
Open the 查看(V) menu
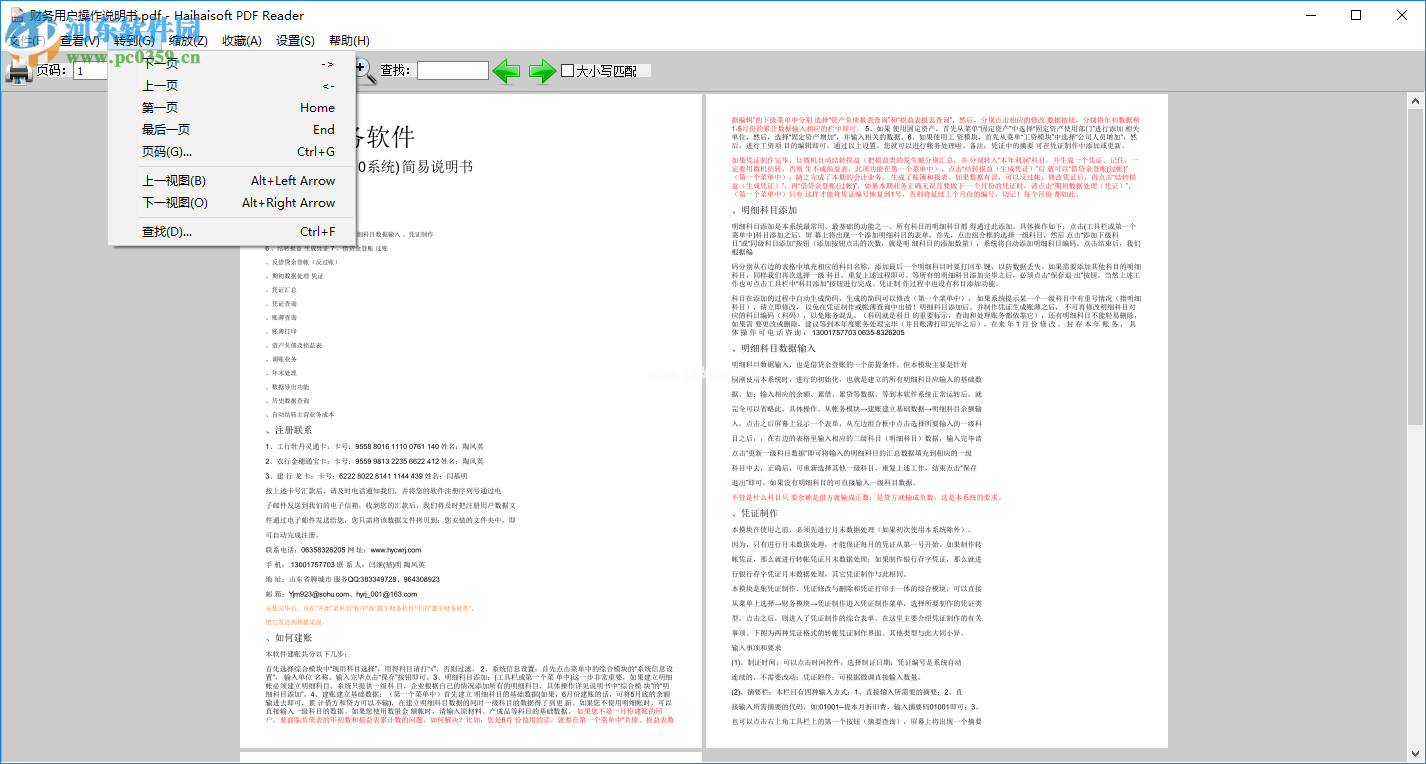[80, 41]
